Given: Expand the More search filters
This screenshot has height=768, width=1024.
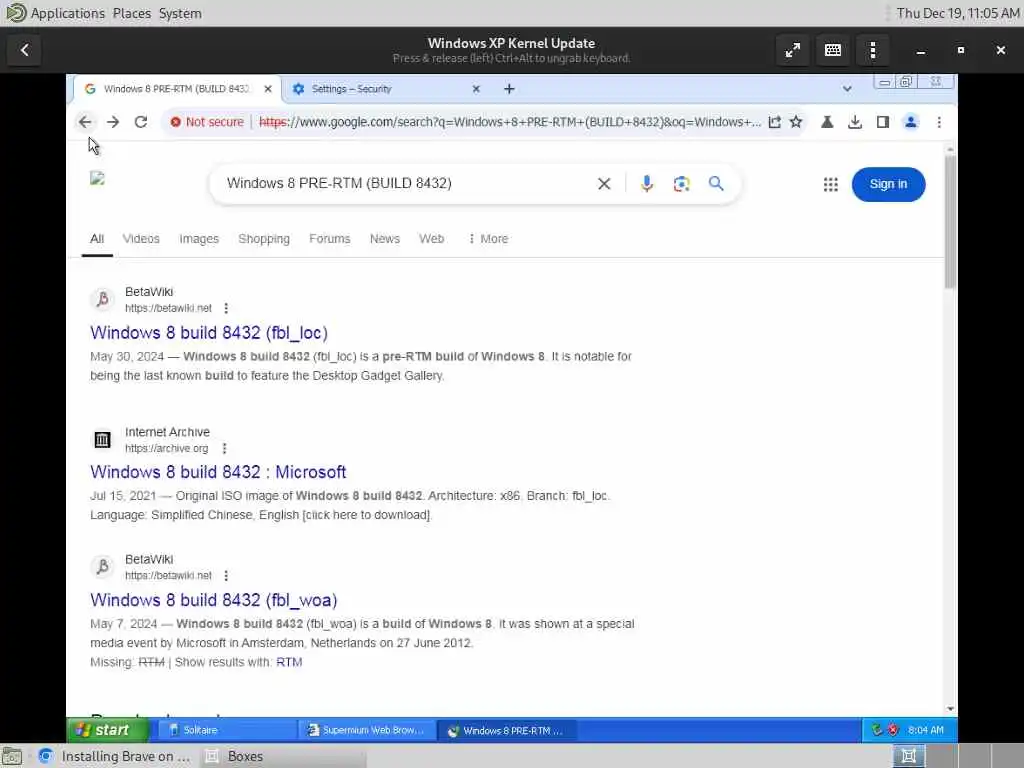Looking at the screenshot, I should click(488, 239).
